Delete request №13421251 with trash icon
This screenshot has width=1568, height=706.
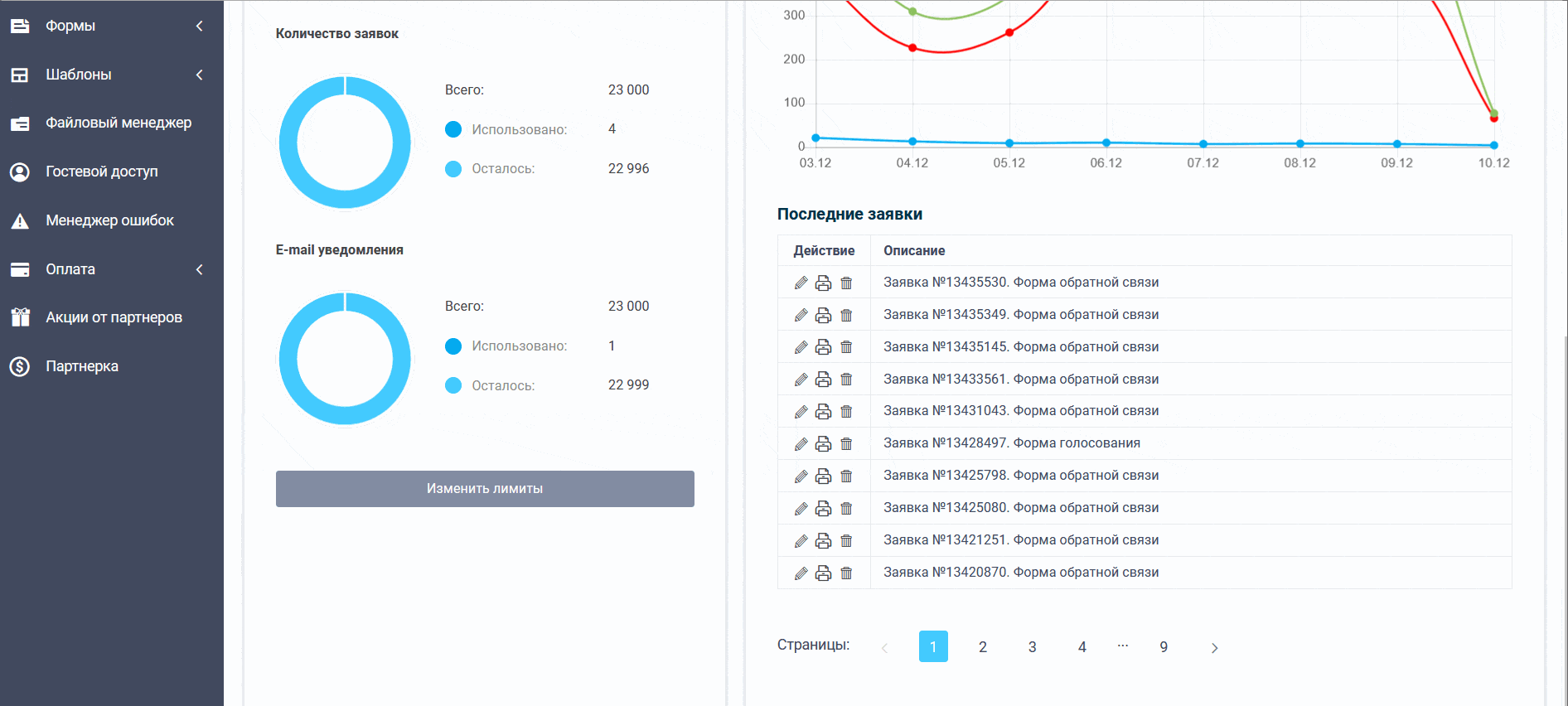click(846, 541)
